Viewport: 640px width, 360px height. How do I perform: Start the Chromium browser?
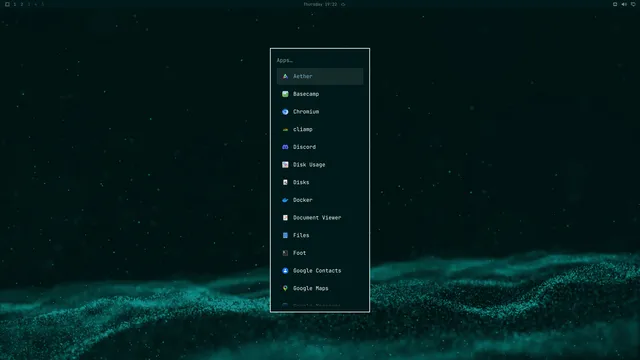[320, 111]
